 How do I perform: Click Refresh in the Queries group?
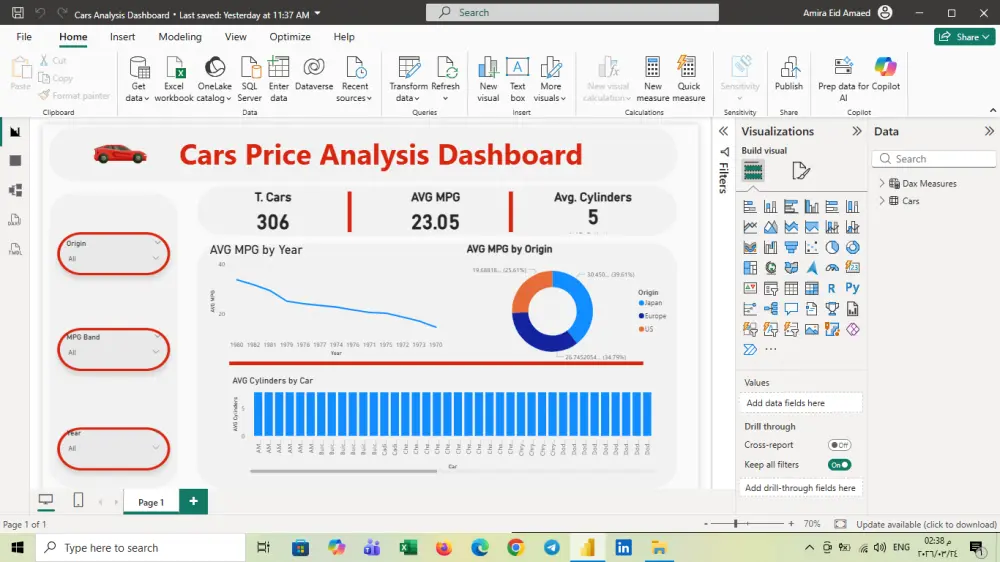[445, 79]
